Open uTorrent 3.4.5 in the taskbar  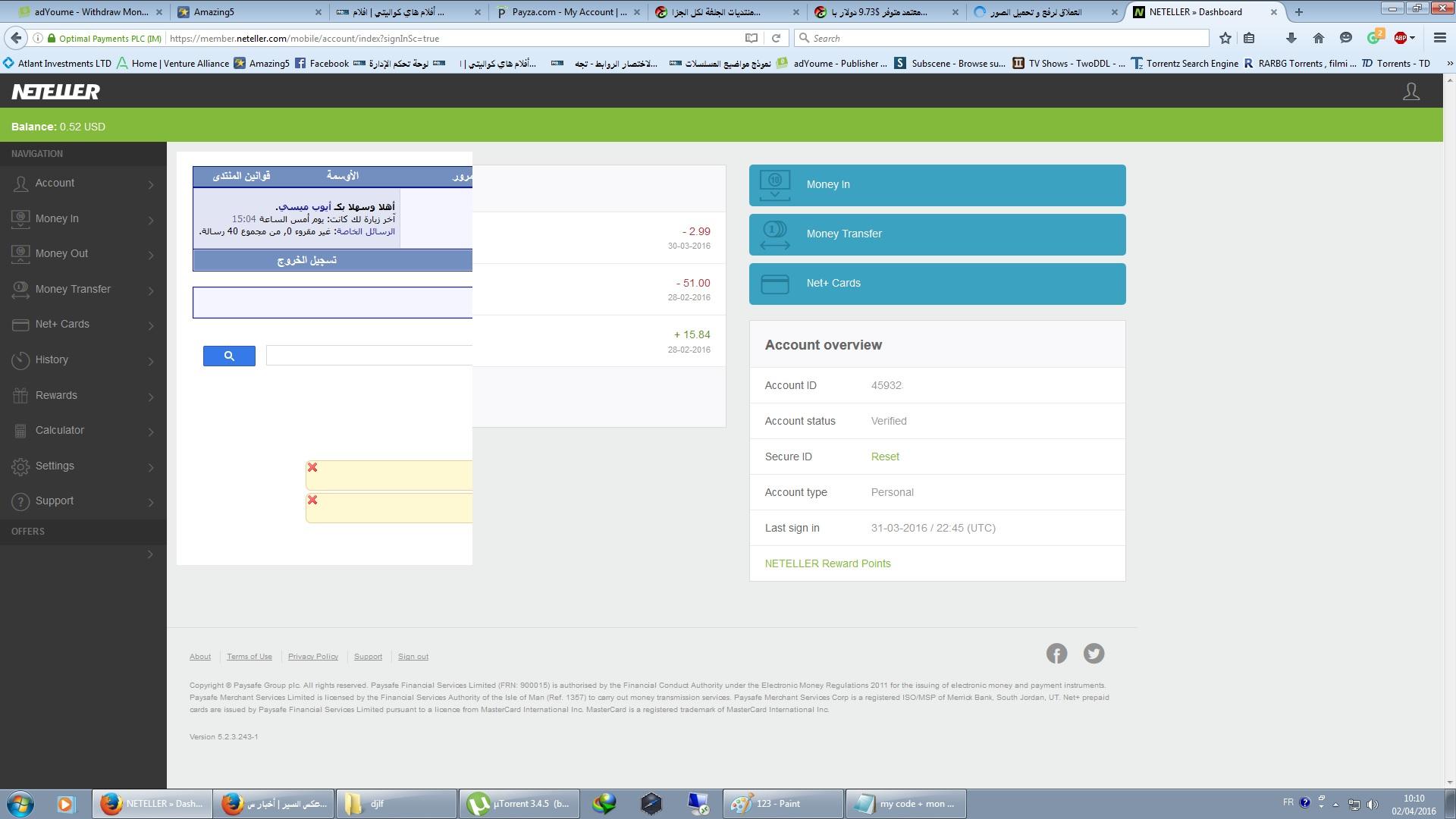[x=519, y=803]
